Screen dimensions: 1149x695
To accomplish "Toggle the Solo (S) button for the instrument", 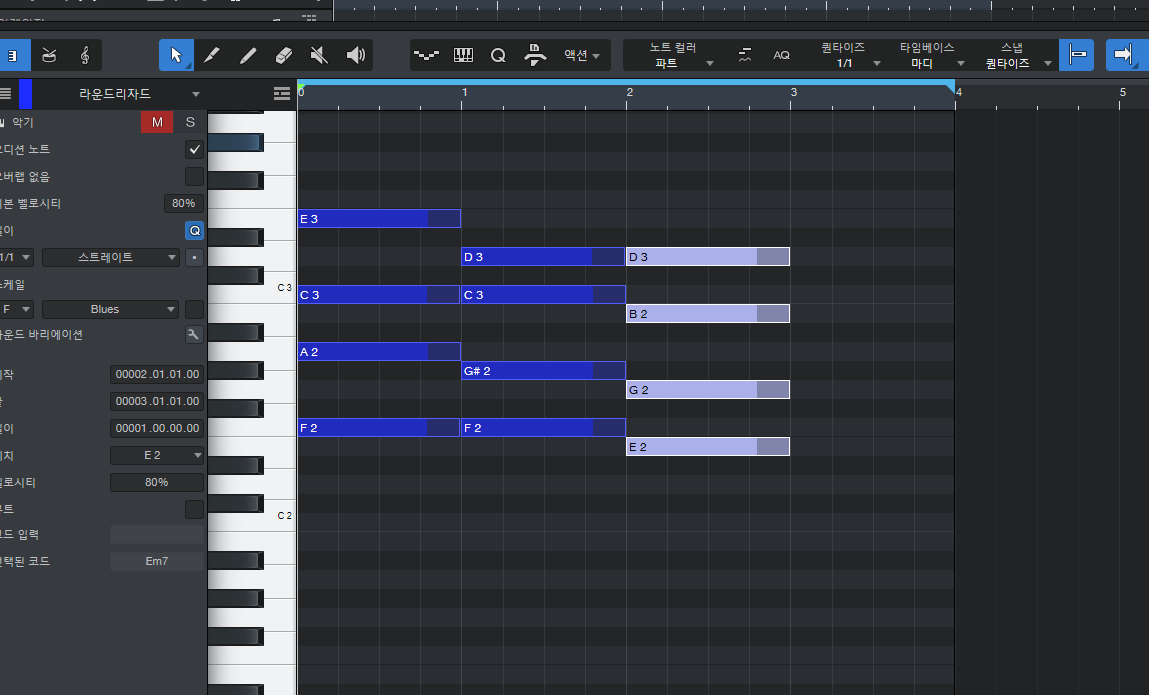I will click(x=190, y=122).
